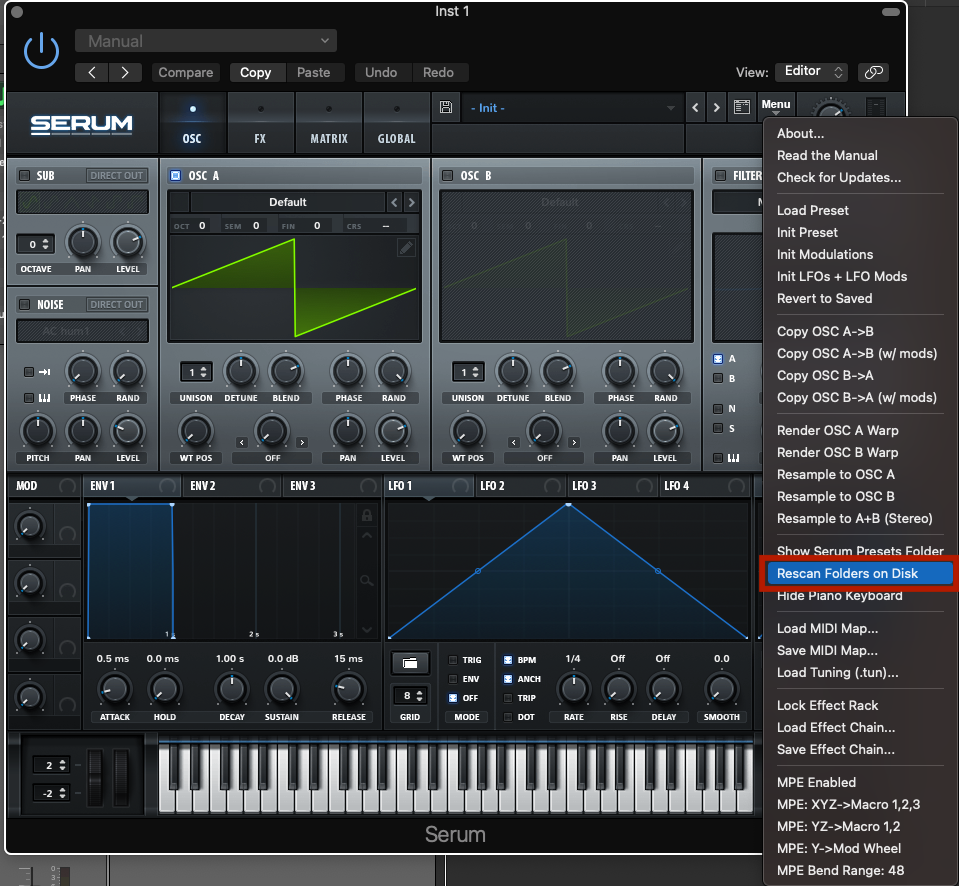Toggle LFO ANCH checkbox
The width and height of the screenshot is (959, 886).
click(508, 679)
